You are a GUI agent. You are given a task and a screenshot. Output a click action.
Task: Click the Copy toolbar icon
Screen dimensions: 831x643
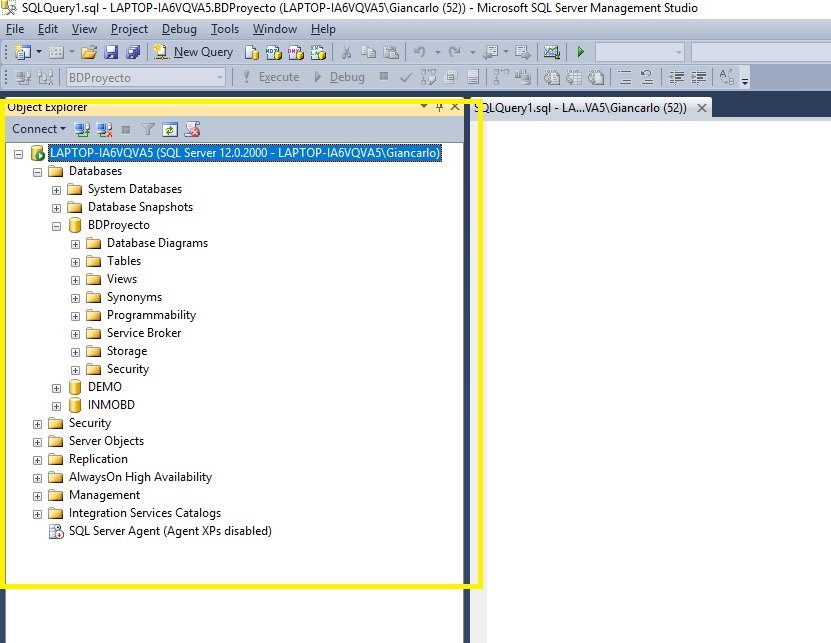coord(368,52)
